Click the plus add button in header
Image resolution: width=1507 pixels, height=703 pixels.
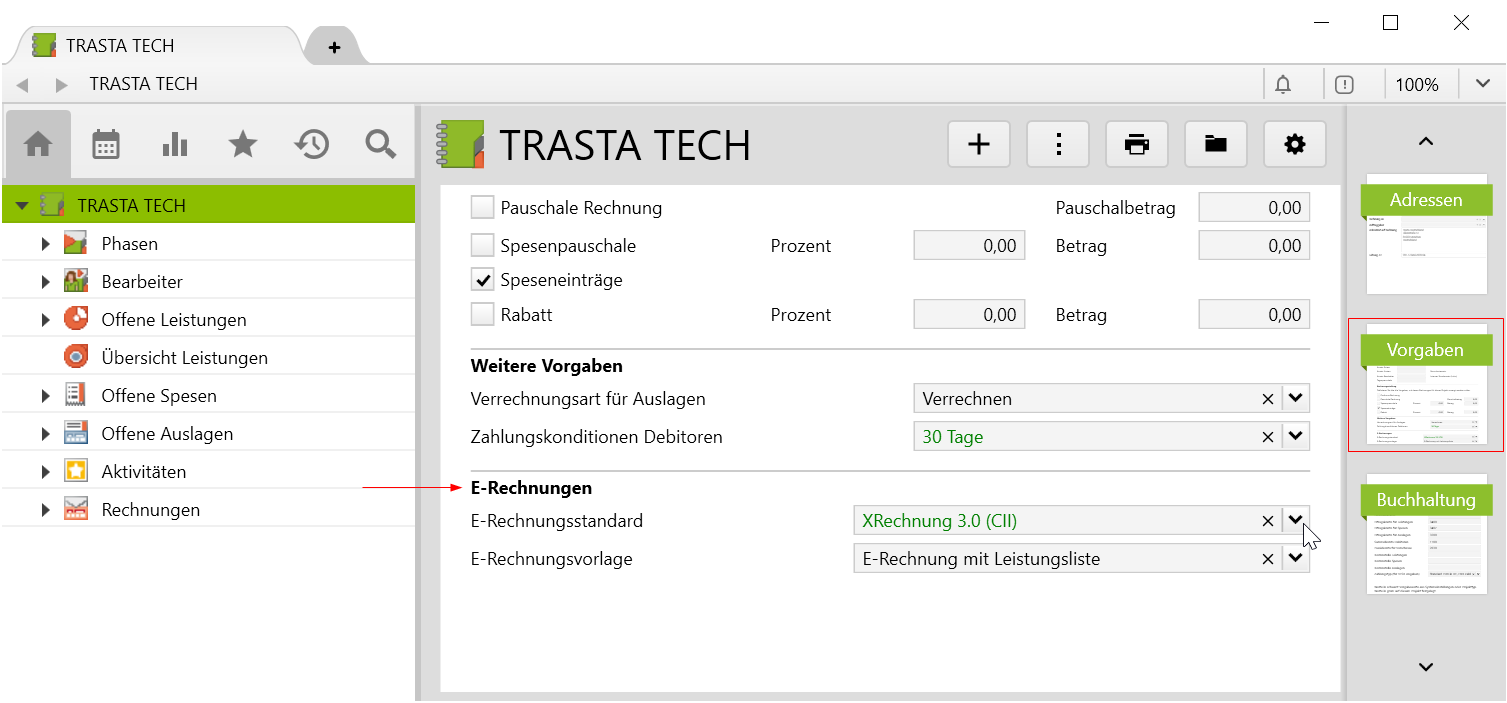[978, 145]
